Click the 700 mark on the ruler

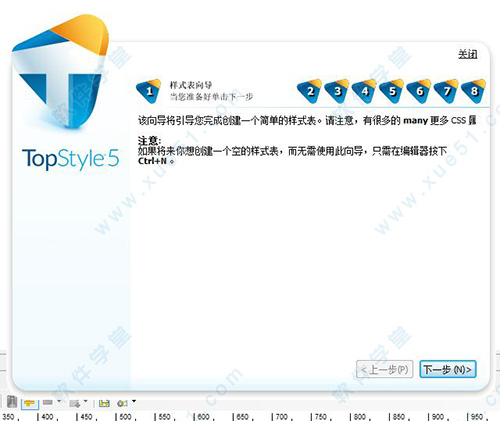[282, 417]
